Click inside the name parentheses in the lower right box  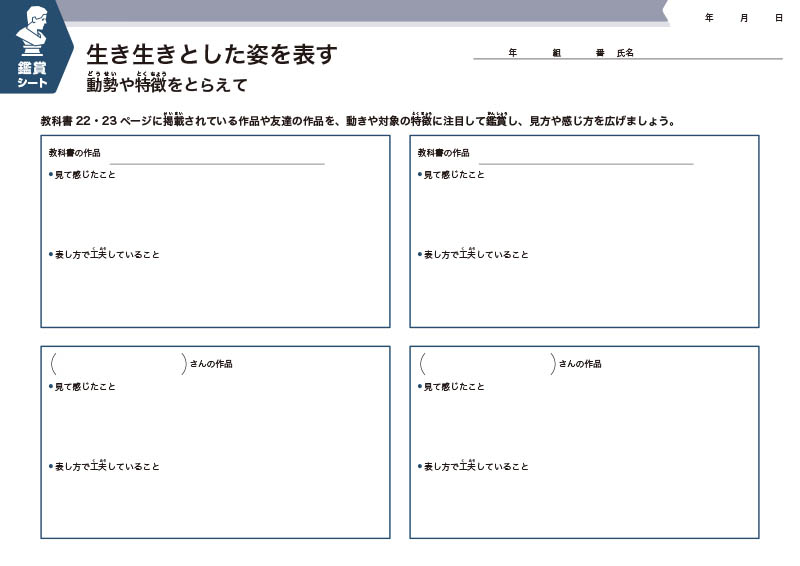[x=487, y=364]
